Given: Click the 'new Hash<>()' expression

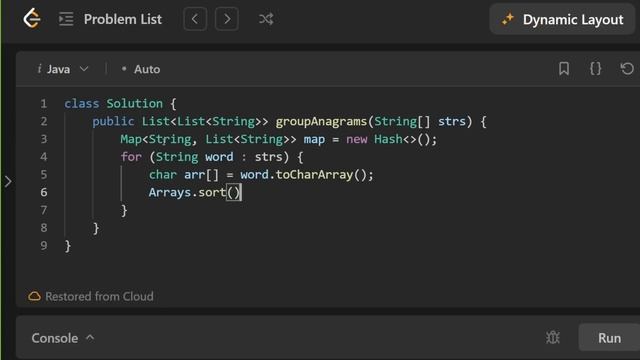Looking at the screenshot, I should coord(391,140).
